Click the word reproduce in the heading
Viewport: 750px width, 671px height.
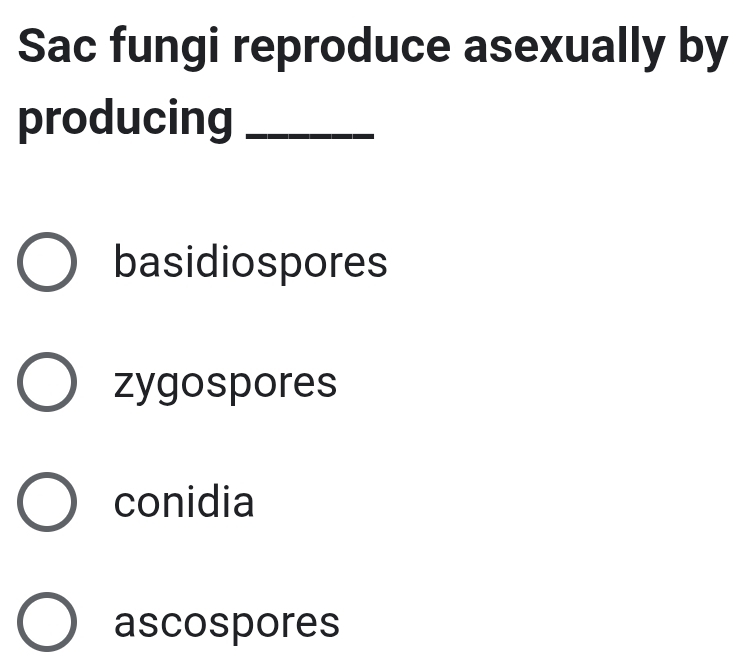[x=342, y=49]
